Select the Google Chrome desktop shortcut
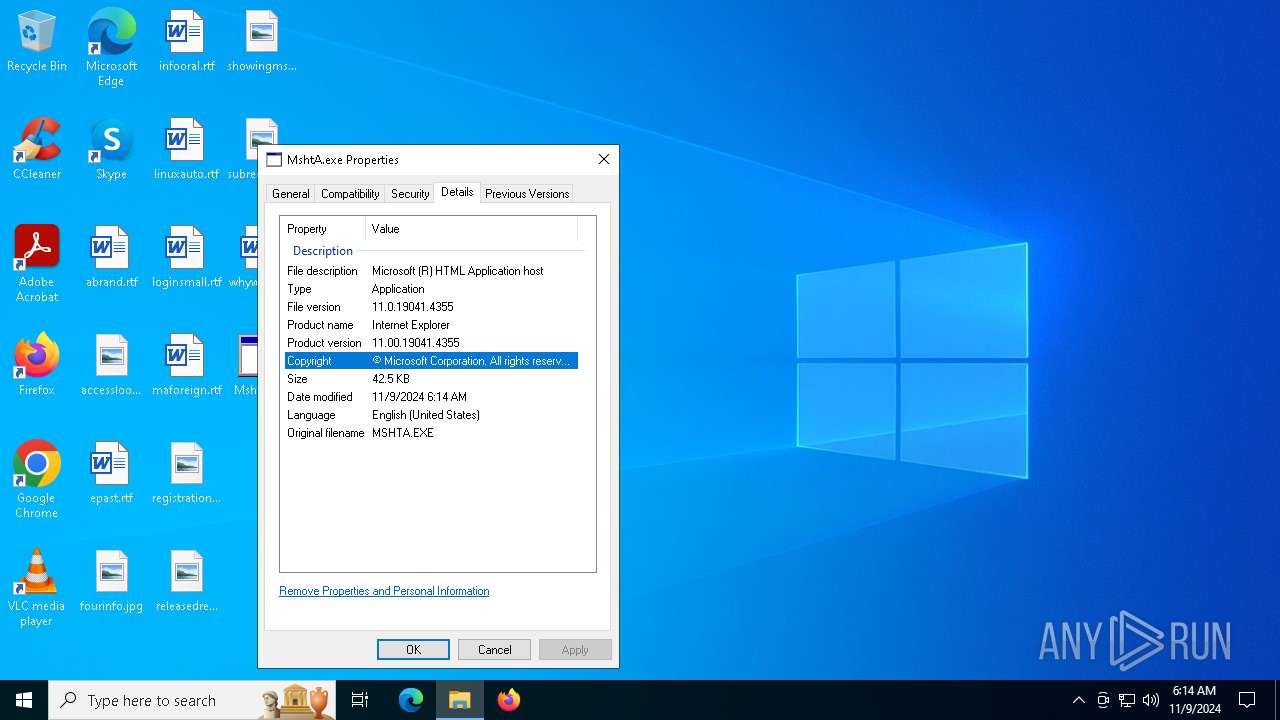This screenshot has height=720, width=1280. click(37, 478)
